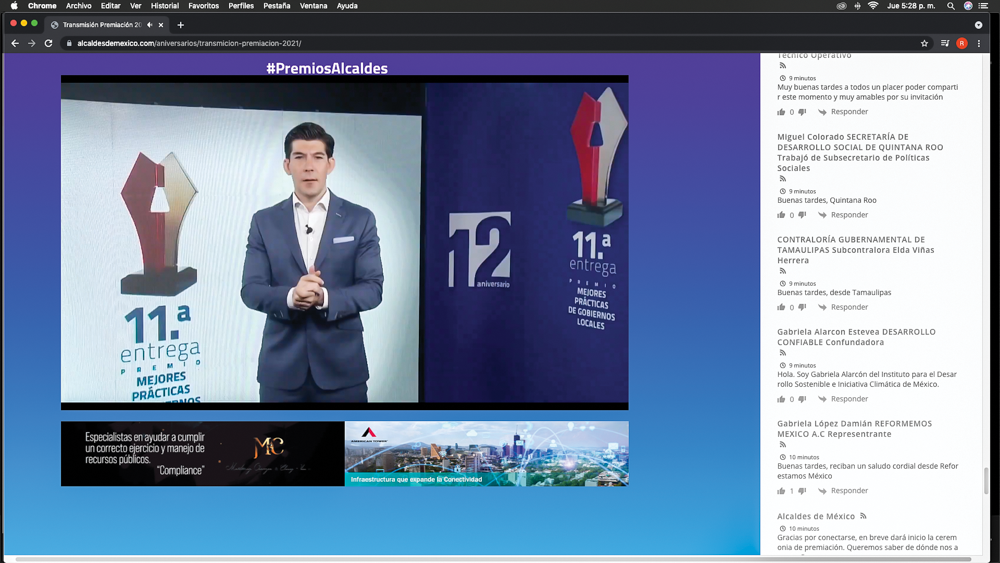The height and width of the screenshot is (563, 1000).
Task: Click the comments panel vertical scrollbar
Action: click(x=987, y=481)
